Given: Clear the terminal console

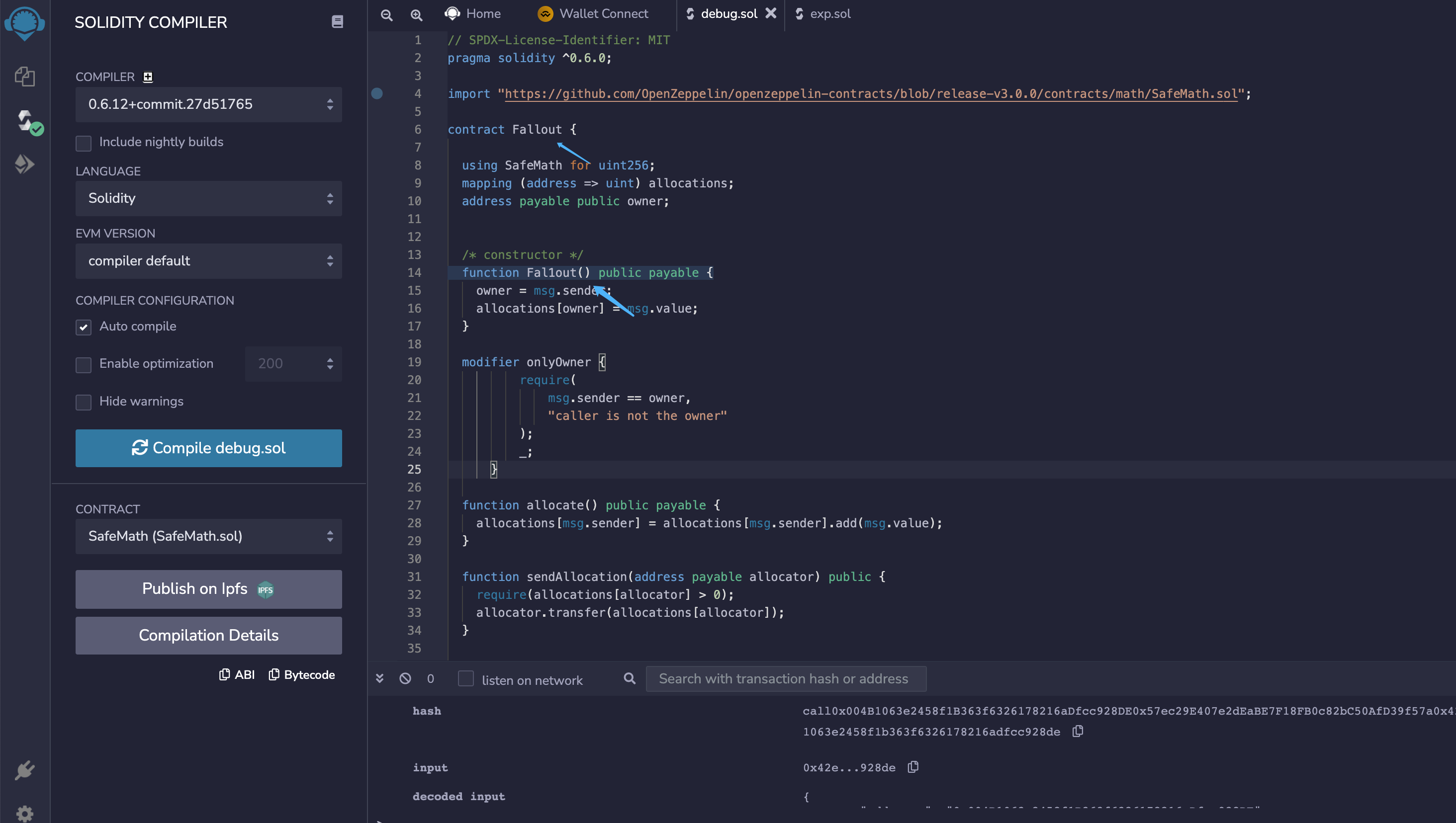Looking at the screenshot, I should click(x=405, y=678).
